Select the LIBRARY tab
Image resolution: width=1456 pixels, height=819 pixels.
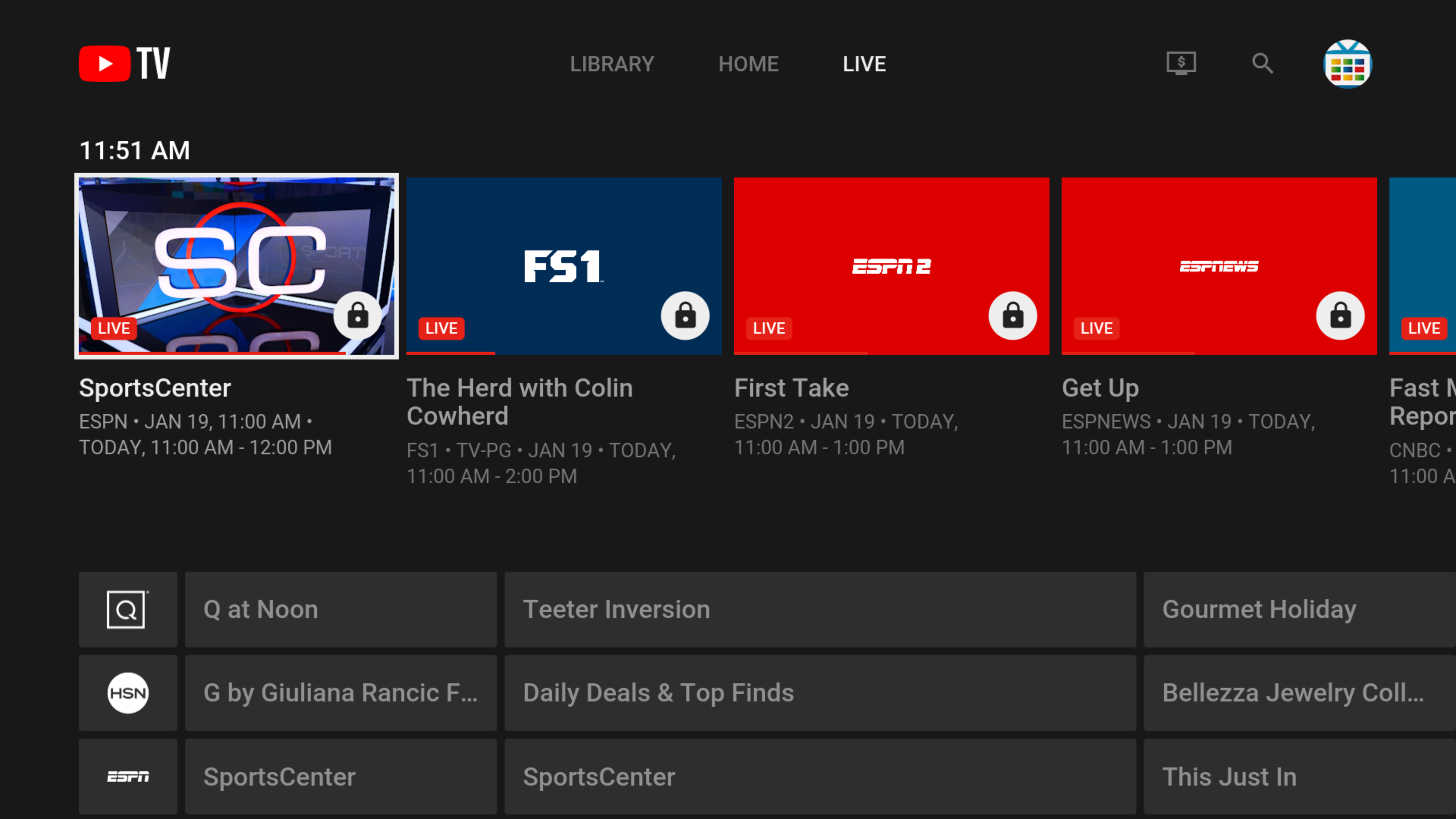[x=611, y=63]
